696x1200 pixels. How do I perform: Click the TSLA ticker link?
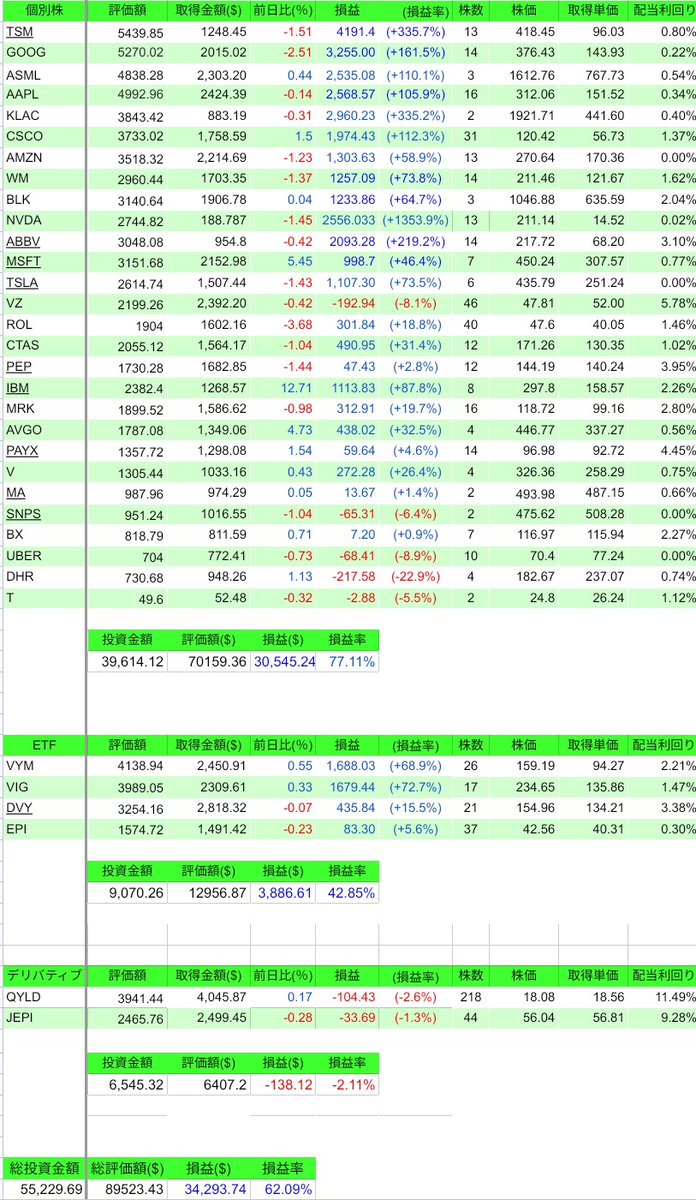click(20, 283)
